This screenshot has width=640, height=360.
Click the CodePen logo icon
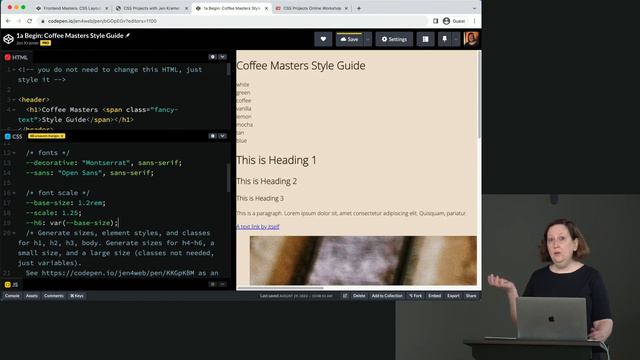click(x=8, y=39)
